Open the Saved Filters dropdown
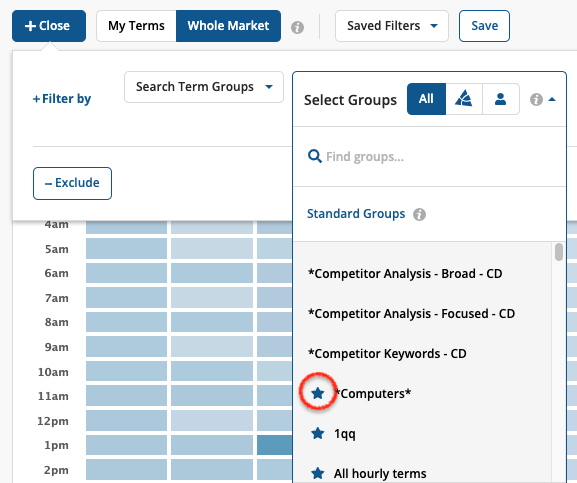Viewport: 577px width, 483px height. tap(392, 26)
